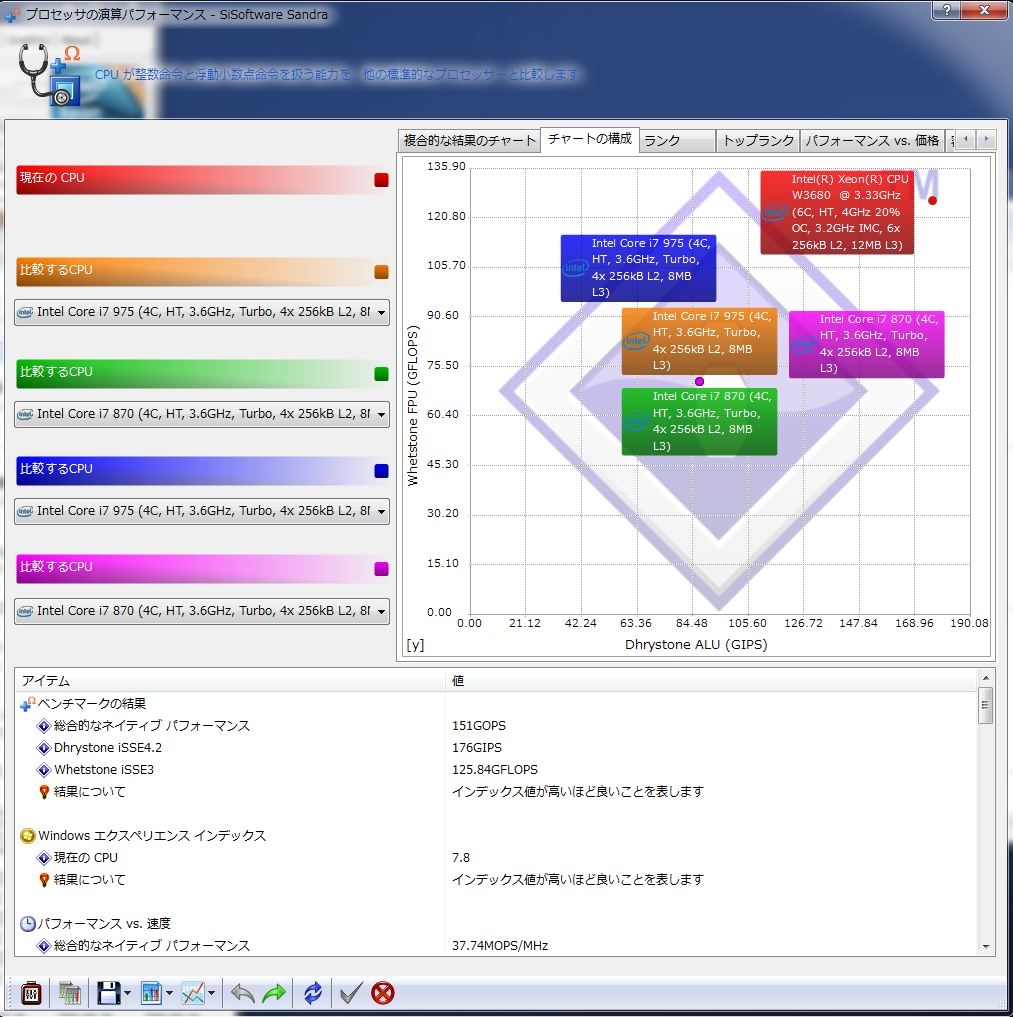
Task: Click the tab strip right scroll arrow
Action: 986,139
